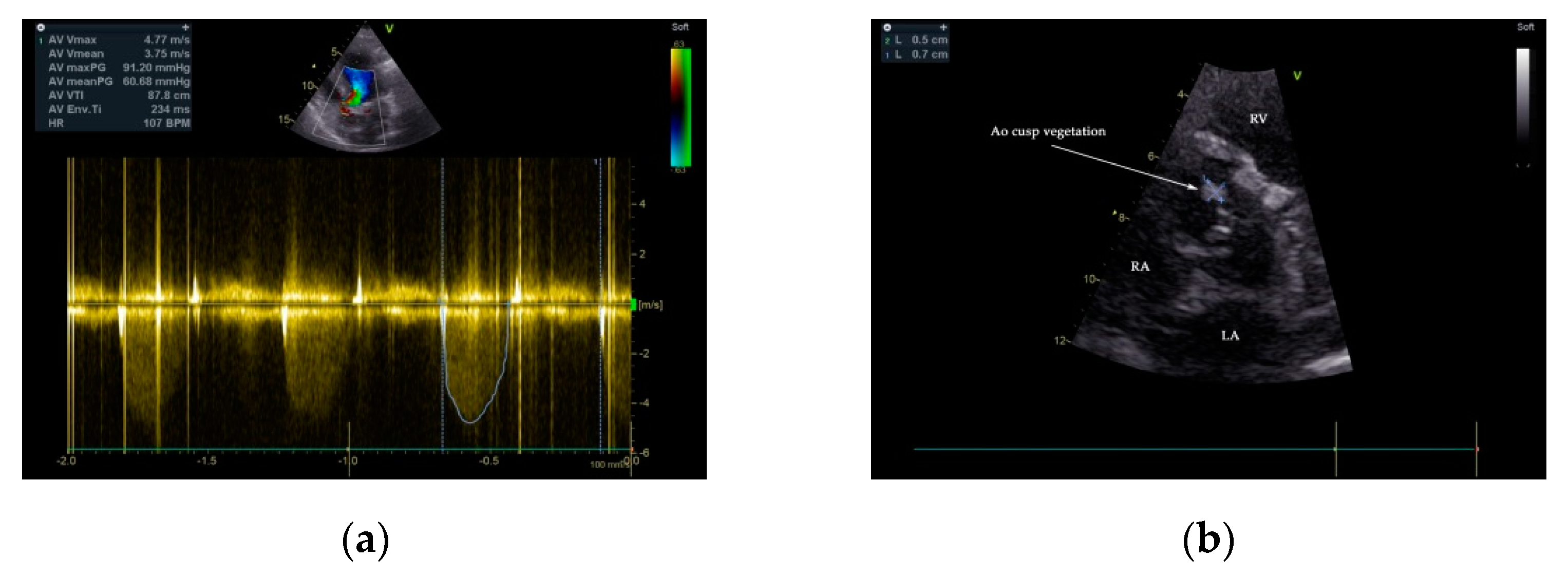Toggle caliper measurement 1 showing 0.7 cm

(x=916, y=55)
